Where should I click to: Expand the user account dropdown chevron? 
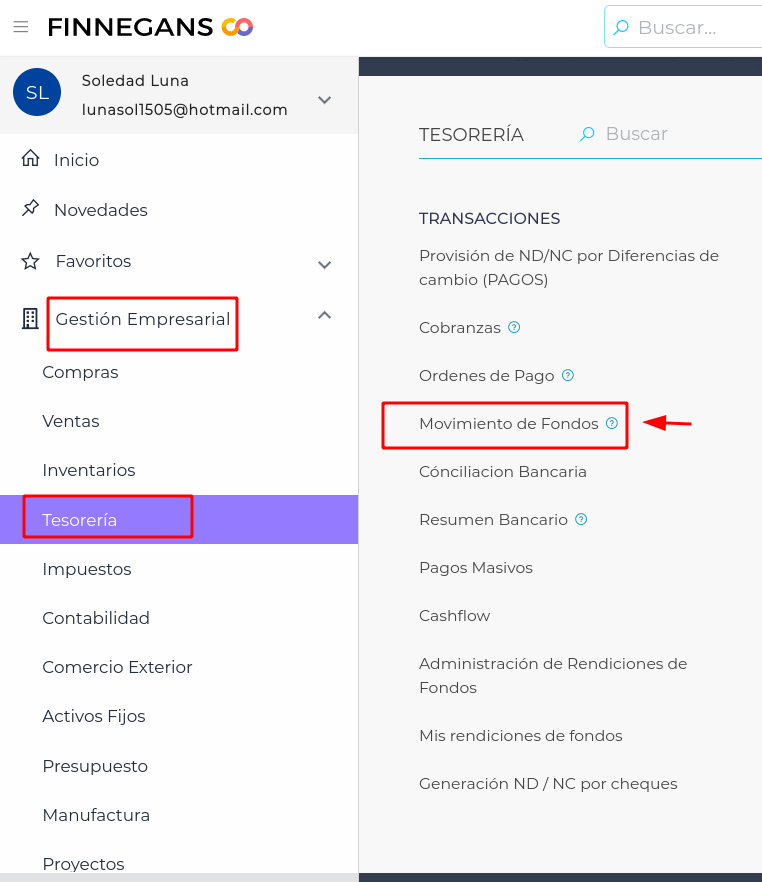pyautogui.click(x=324, y=100)
